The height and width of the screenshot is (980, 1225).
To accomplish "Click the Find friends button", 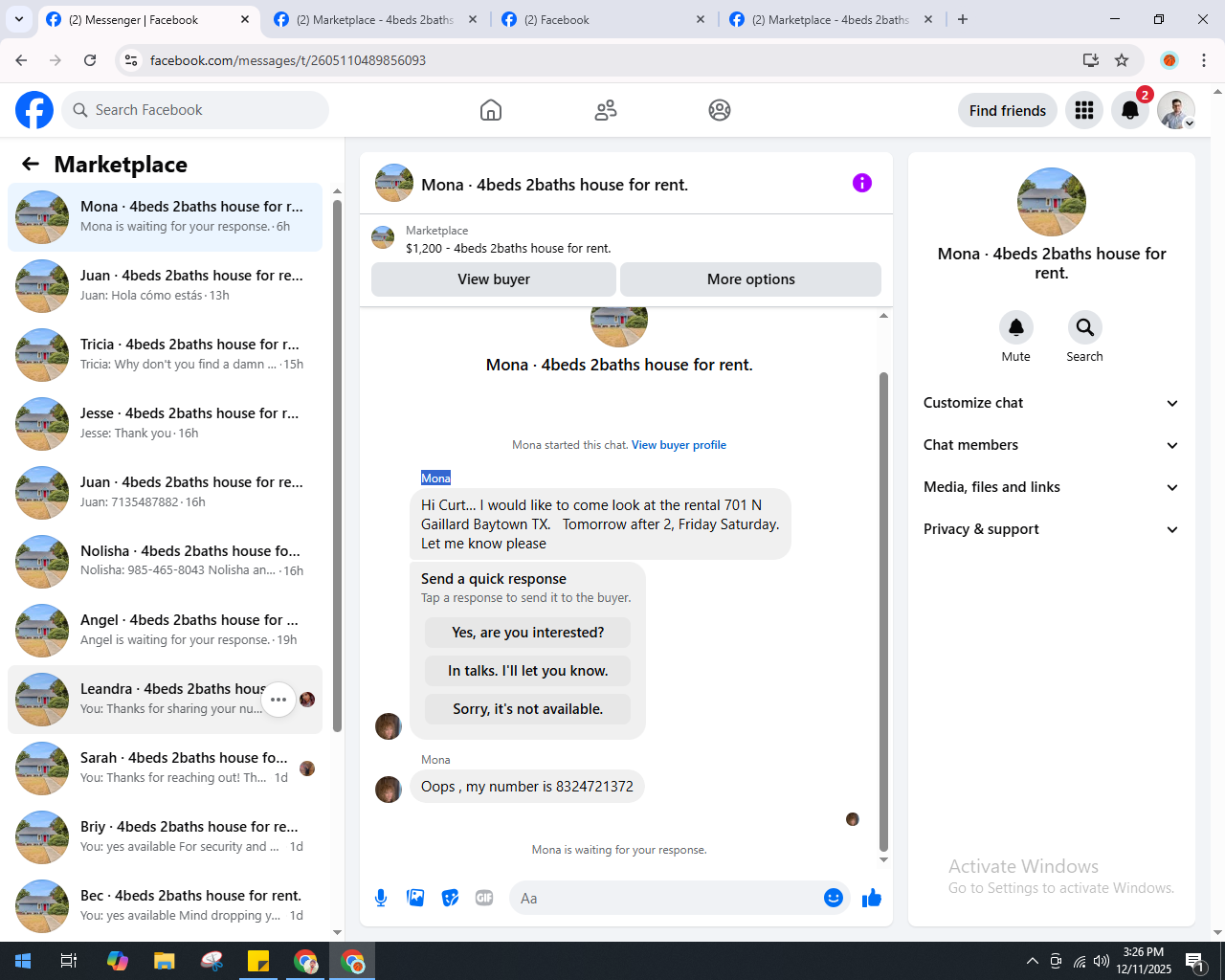I will pyautogui.click(x=1008, y=110).
